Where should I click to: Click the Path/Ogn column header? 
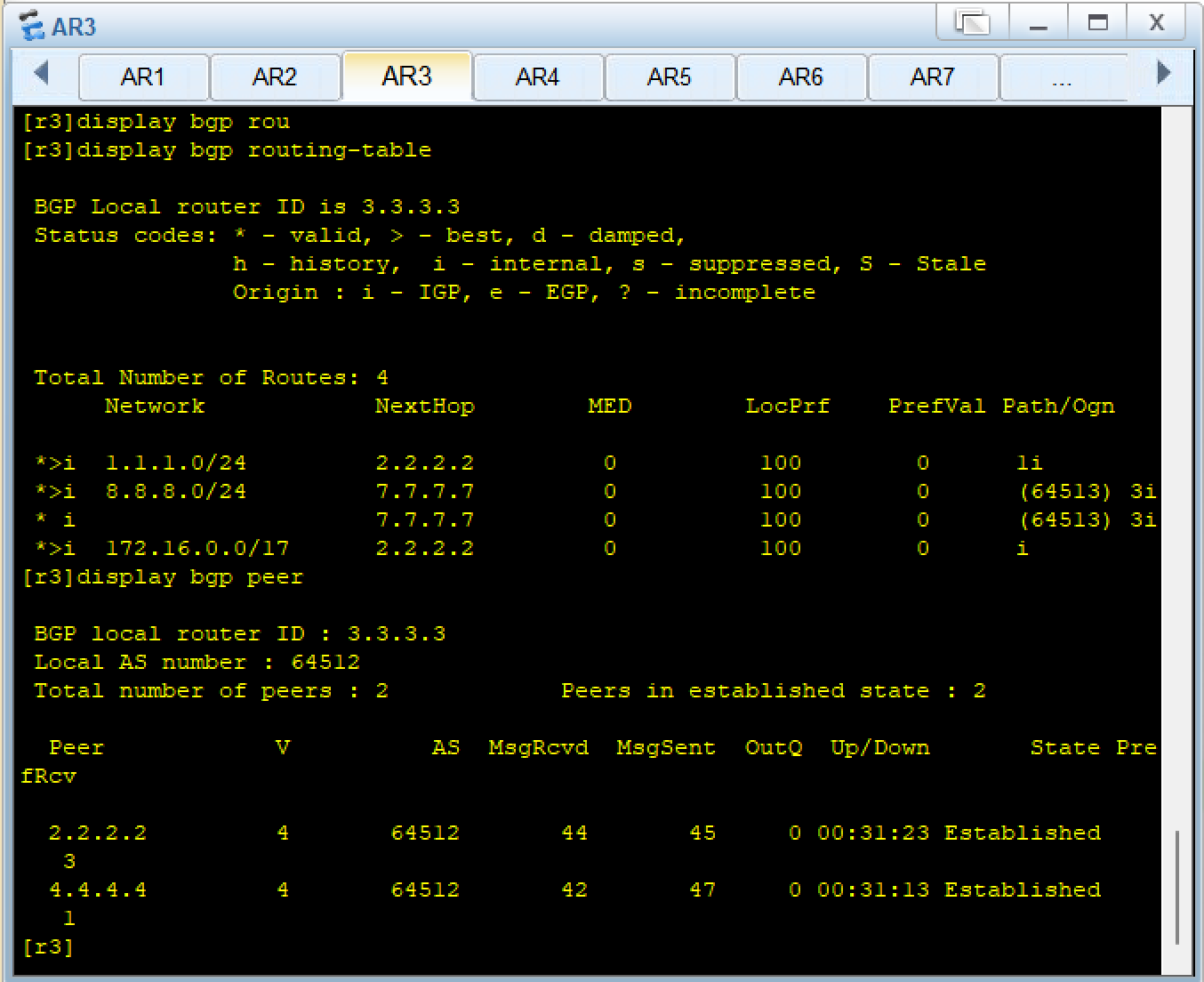tap(1058, 406)
